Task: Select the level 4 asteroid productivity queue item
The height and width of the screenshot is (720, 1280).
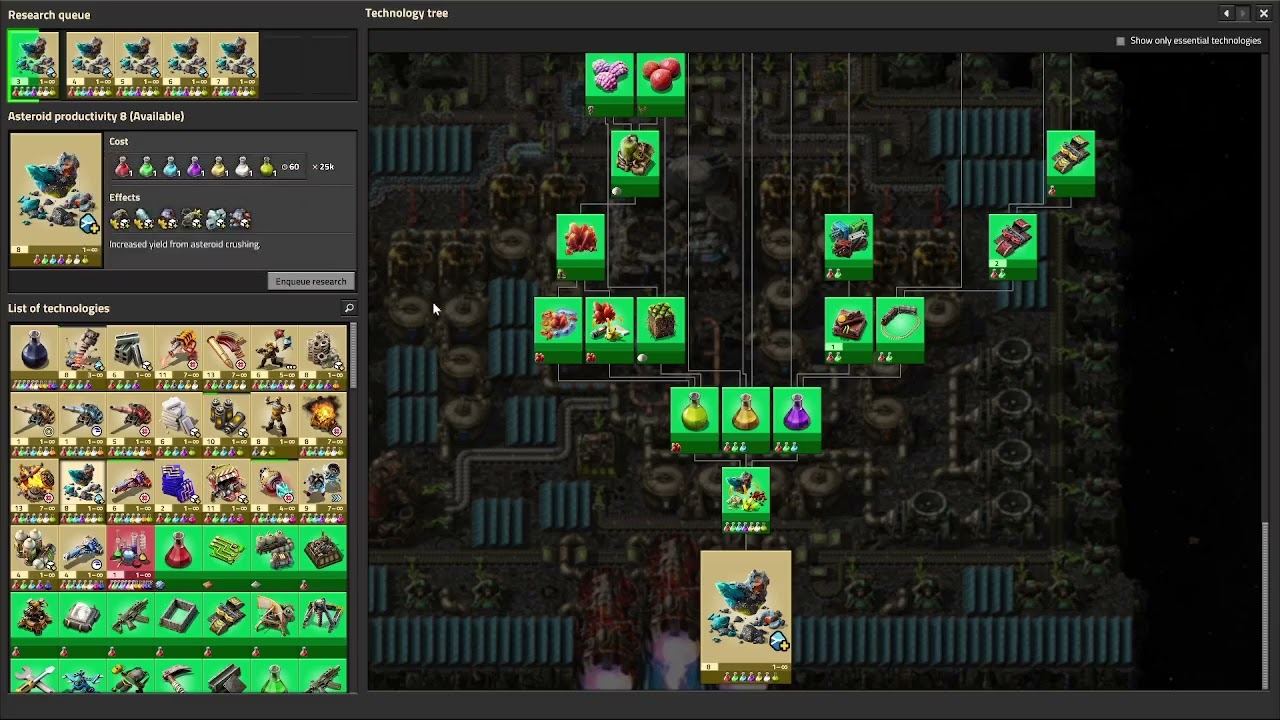Action: coord(90,65)
